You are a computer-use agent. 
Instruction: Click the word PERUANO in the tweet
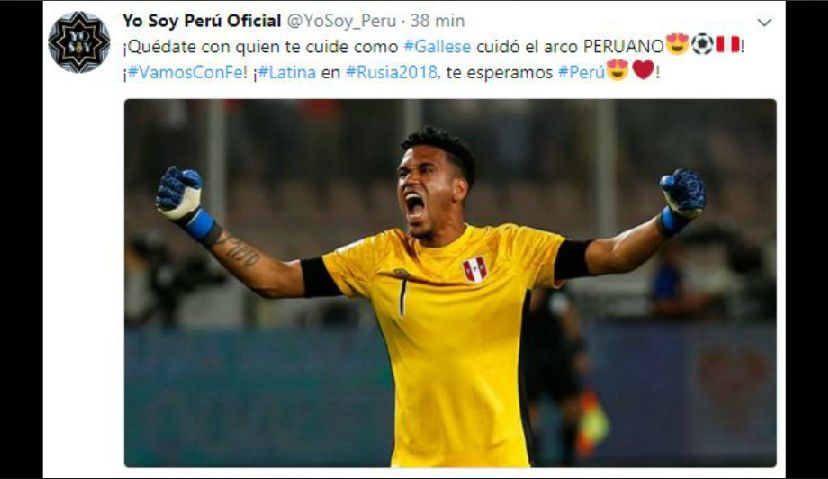[623, 46]
